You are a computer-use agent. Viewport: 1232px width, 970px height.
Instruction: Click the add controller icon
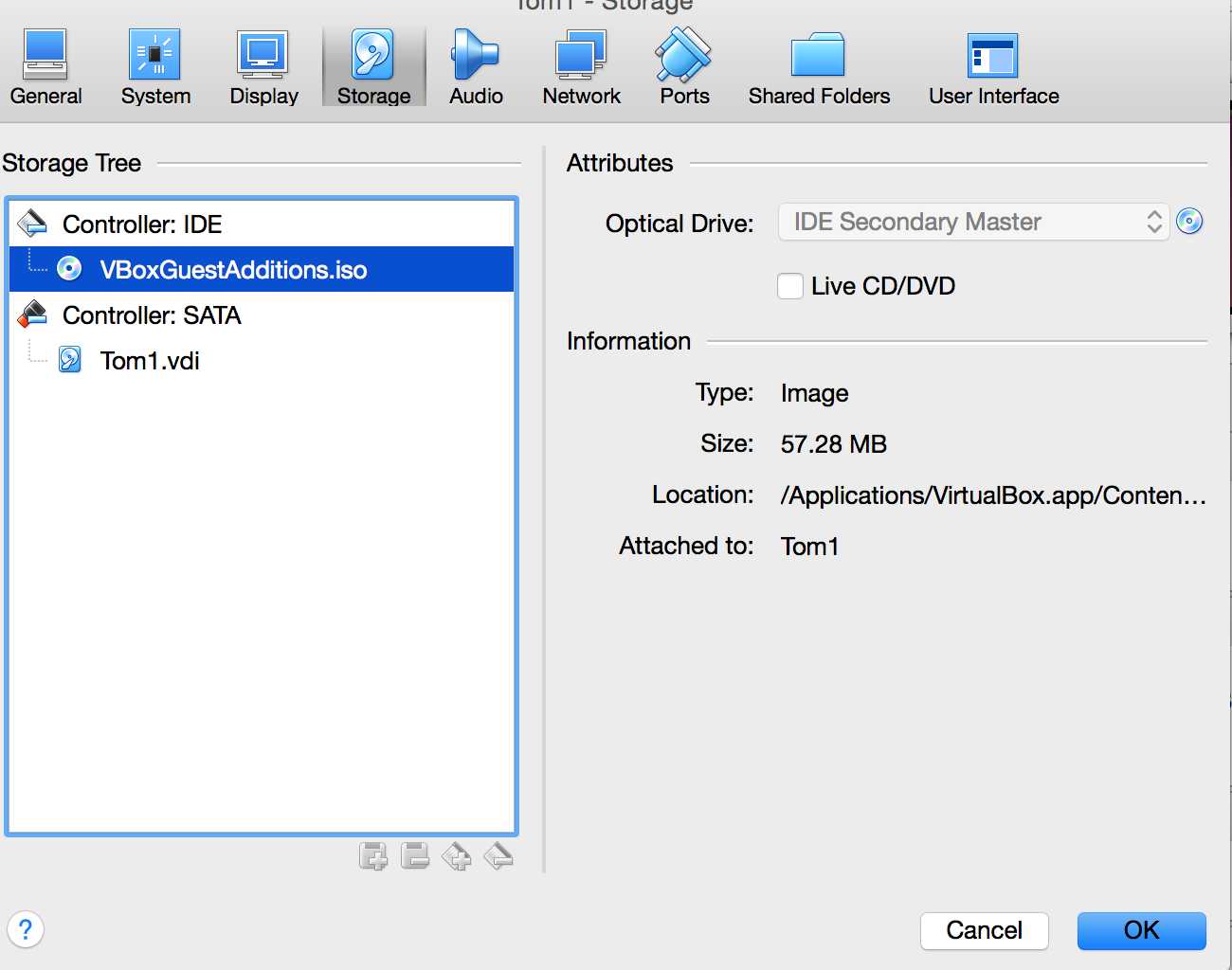click(x=456, y=856)
